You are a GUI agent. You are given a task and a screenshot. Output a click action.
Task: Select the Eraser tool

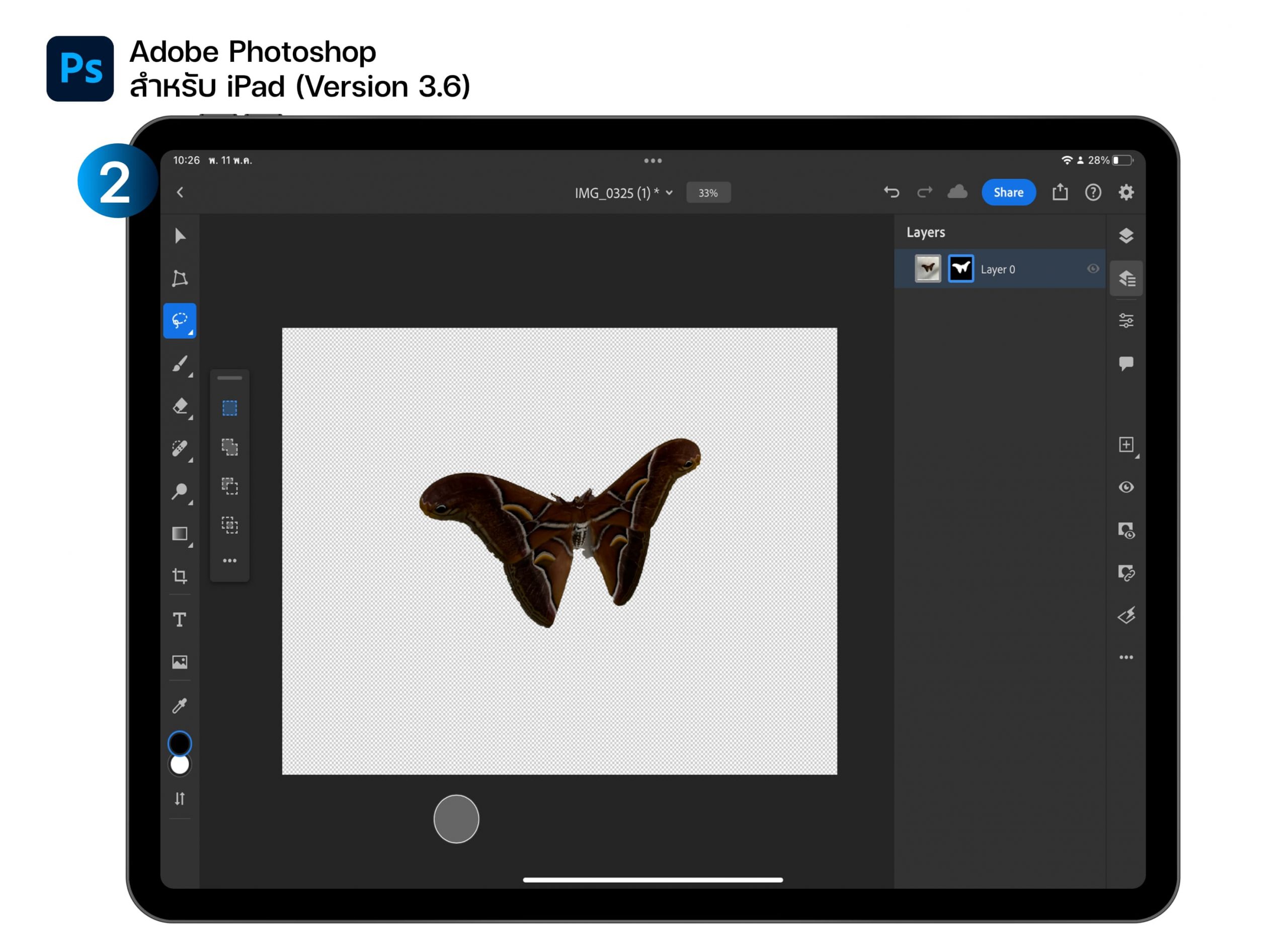click(180, 406)
